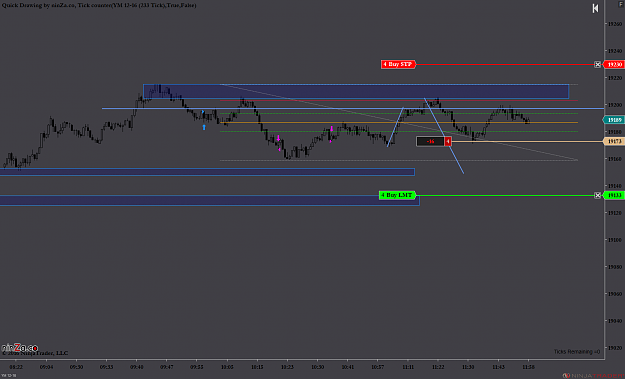Click the Ticks Remaining counter text
Viewport: 625px width, 379px height.
(x=576, y=352)
